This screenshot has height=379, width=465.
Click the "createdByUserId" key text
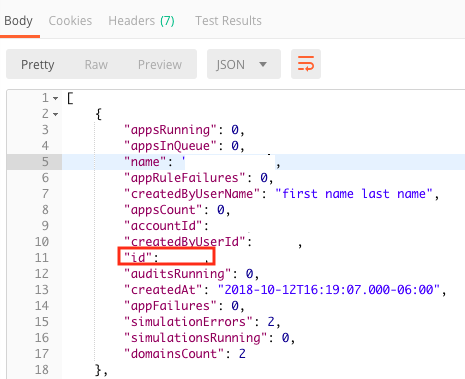(x=185, y=242)
